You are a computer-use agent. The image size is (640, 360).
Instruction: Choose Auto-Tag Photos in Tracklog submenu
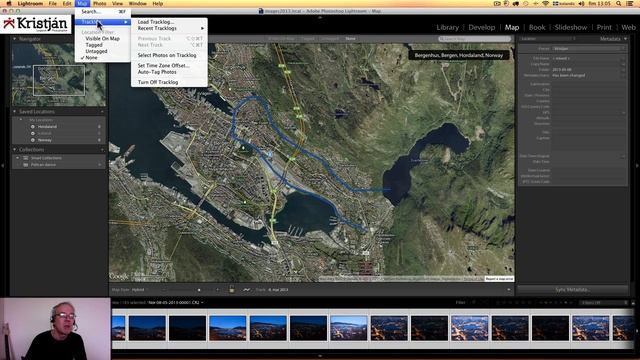point(157,72)
